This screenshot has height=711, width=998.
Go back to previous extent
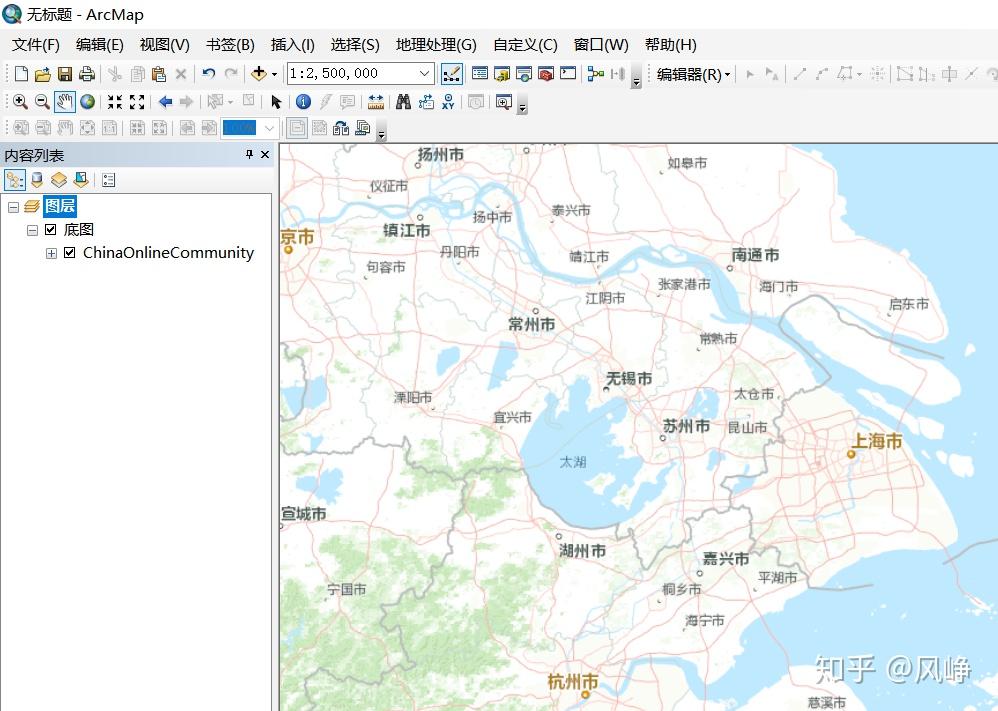pos(165,102)
